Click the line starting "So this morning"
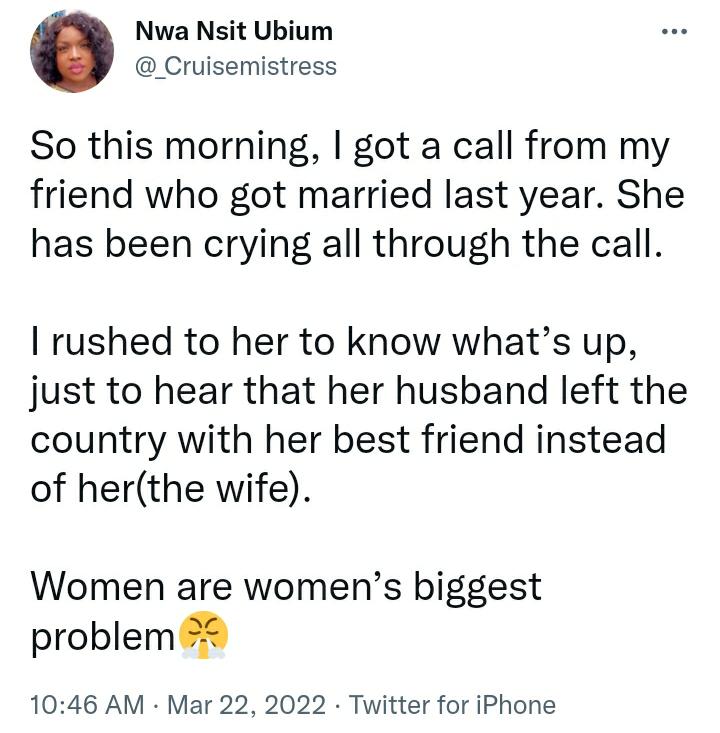This screenshot has height=733, width=720. pos(350,147)
